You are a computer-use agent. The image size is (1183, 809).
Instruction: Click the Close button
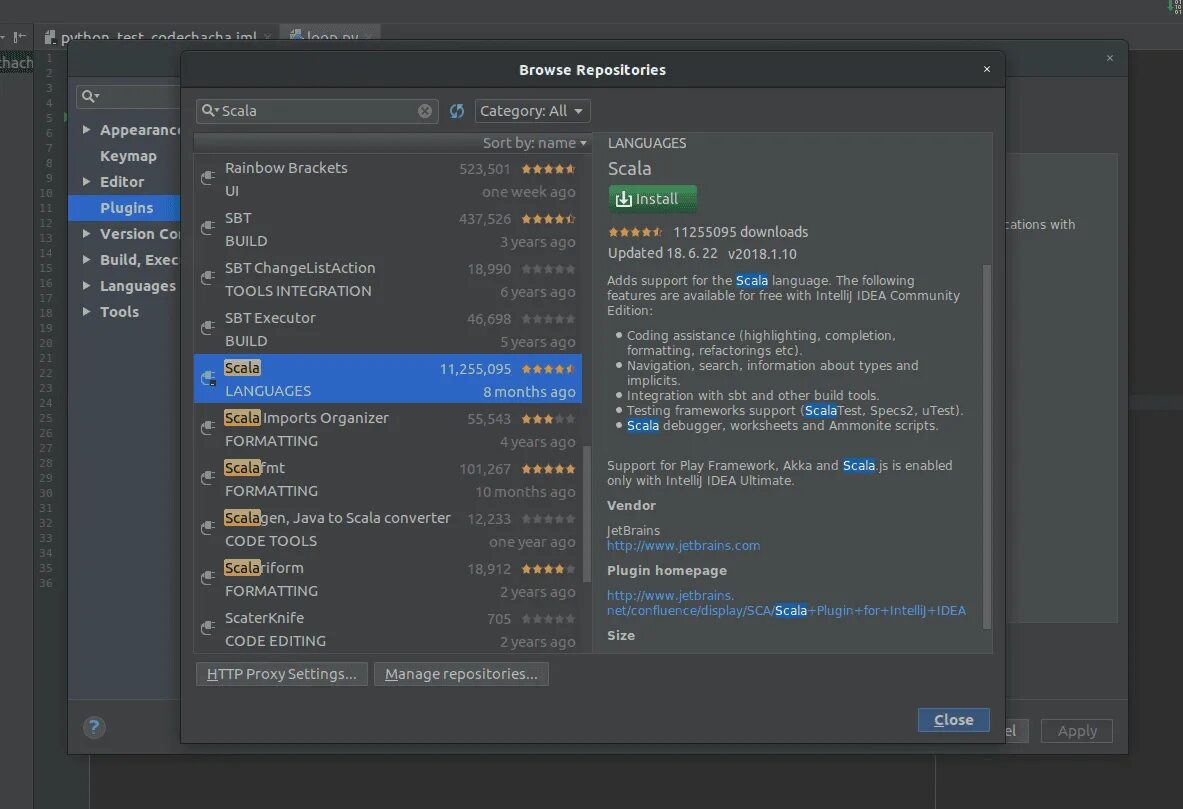coord(953,720)
